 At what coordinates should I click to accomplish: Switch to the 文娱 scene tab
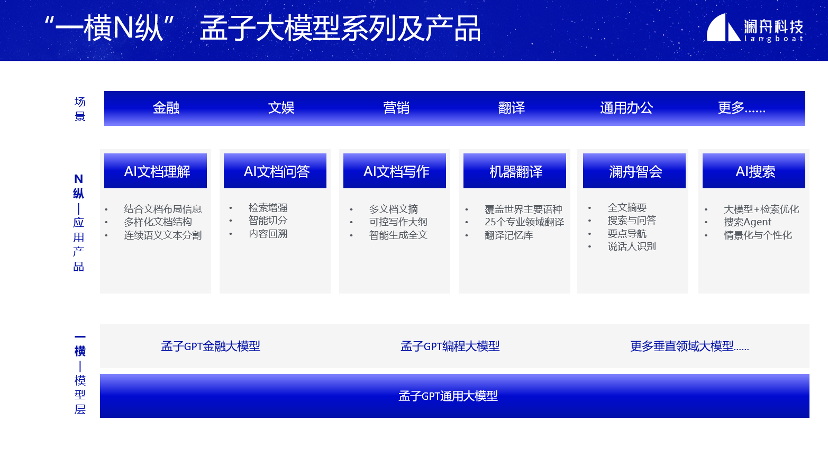[281, 108]
